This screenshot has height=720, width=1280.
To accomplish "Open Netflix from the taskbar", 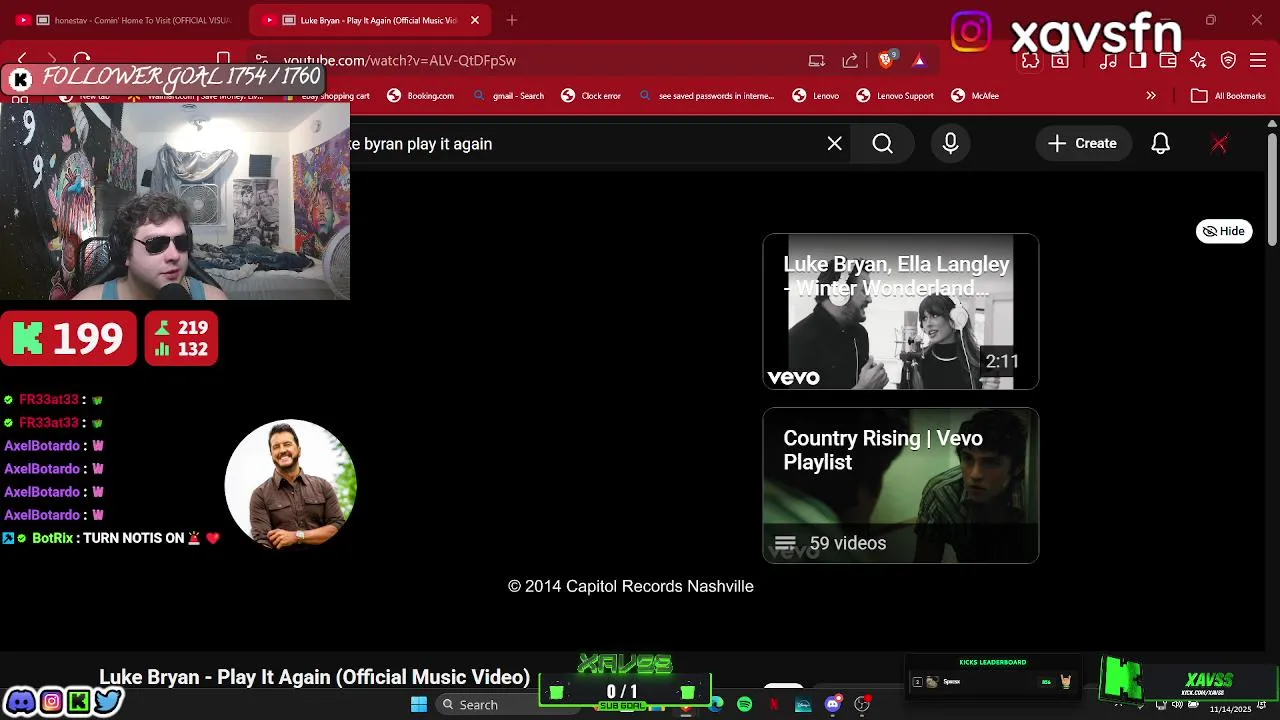I will pos(774,705).
